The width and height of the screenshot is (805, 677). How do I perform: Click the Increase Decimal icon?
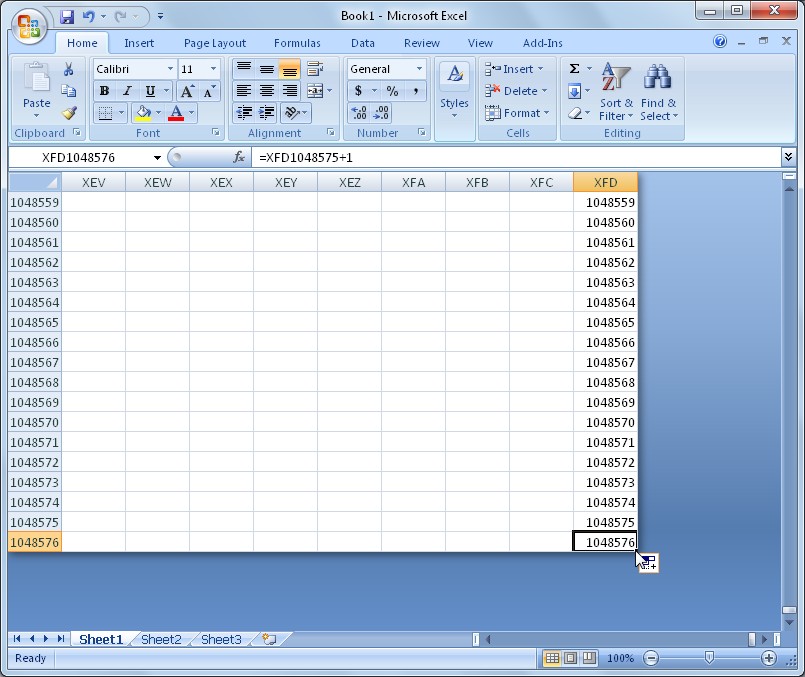pyautogui.click(x=359, y=113)
